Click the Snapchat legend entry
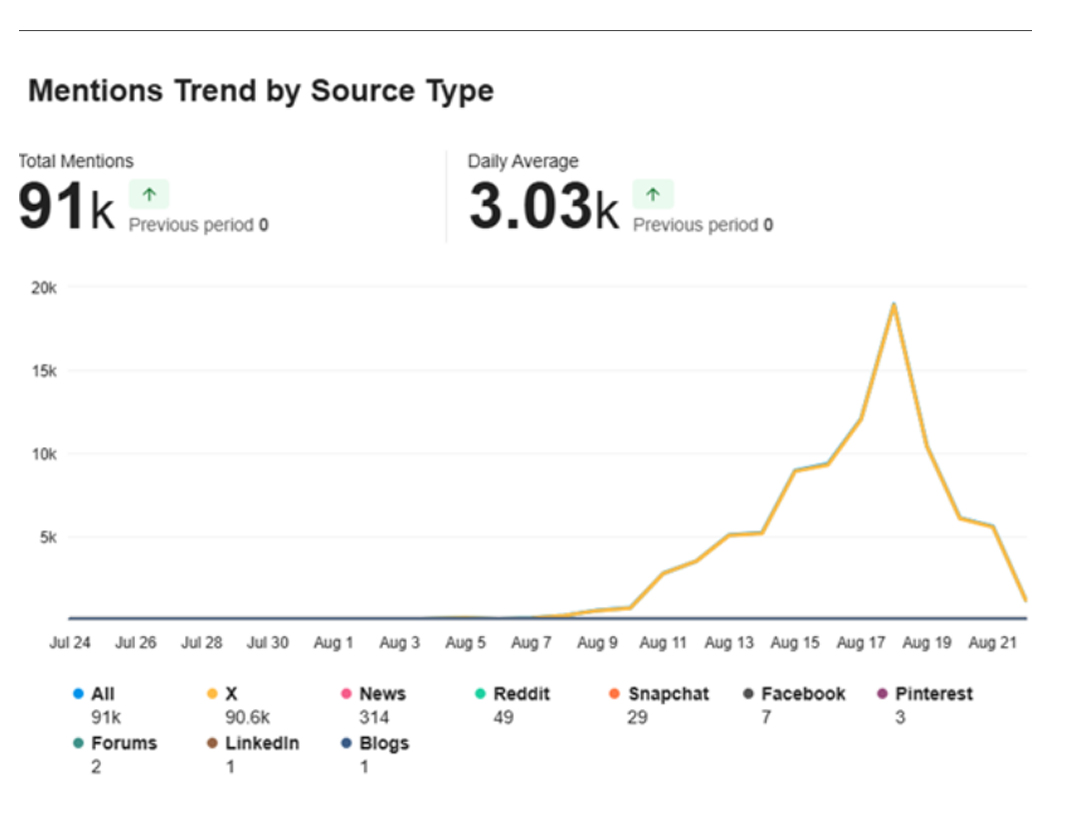This screenshot has height=830, width=1072. [x=668, y=694]
